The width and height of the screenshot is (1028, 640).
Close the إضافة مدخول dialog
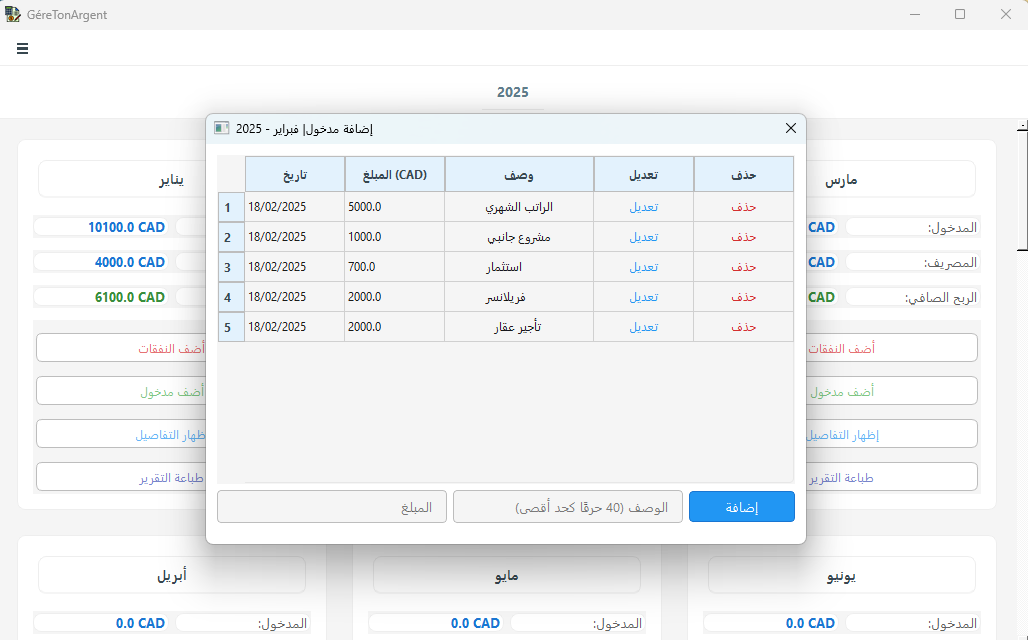pos(790,129)
